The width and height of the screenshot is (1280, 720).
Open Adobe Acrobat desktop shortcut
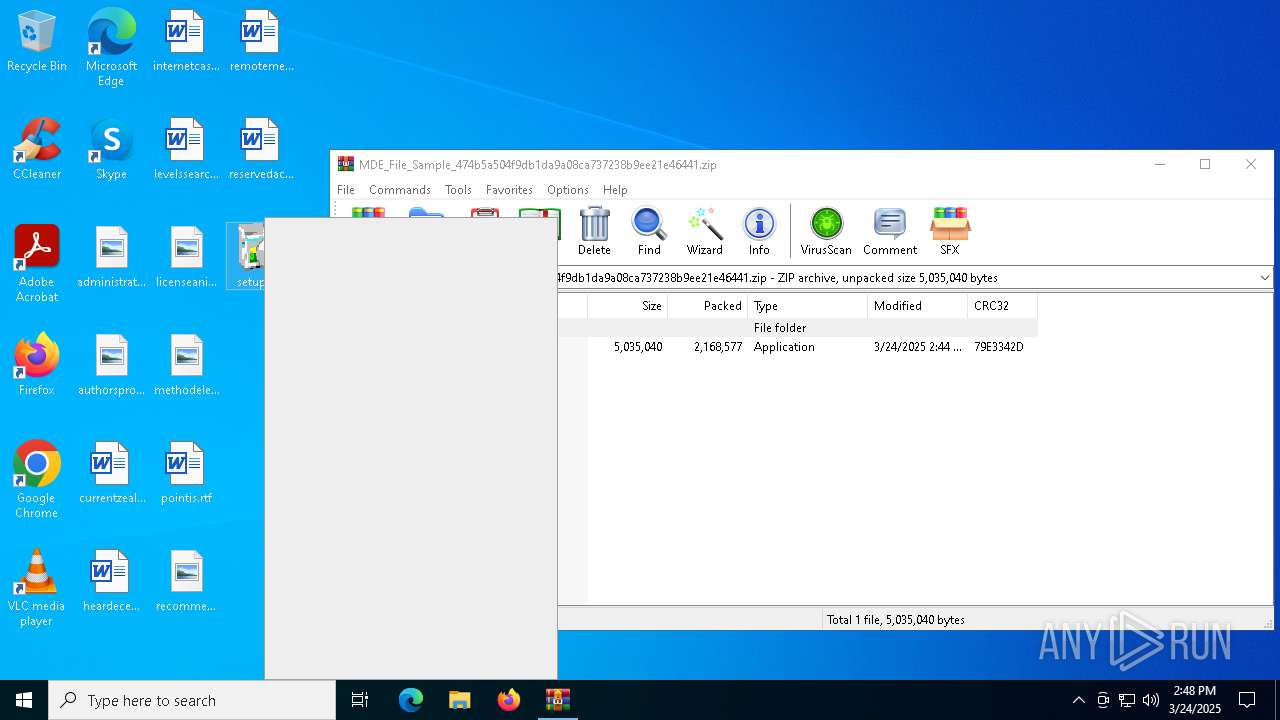(37, 264)
